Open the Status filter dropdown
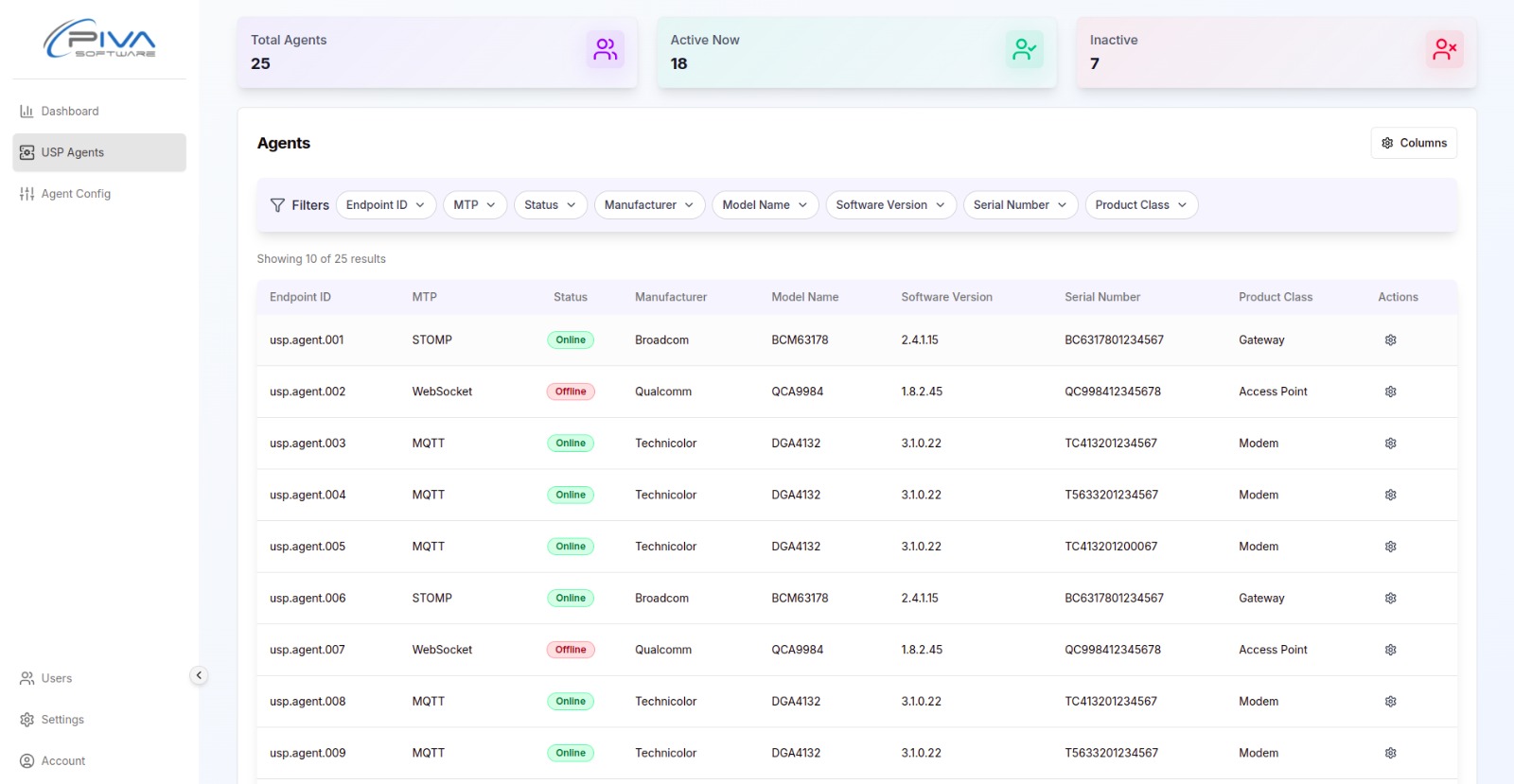 click(x=550, y=205)
